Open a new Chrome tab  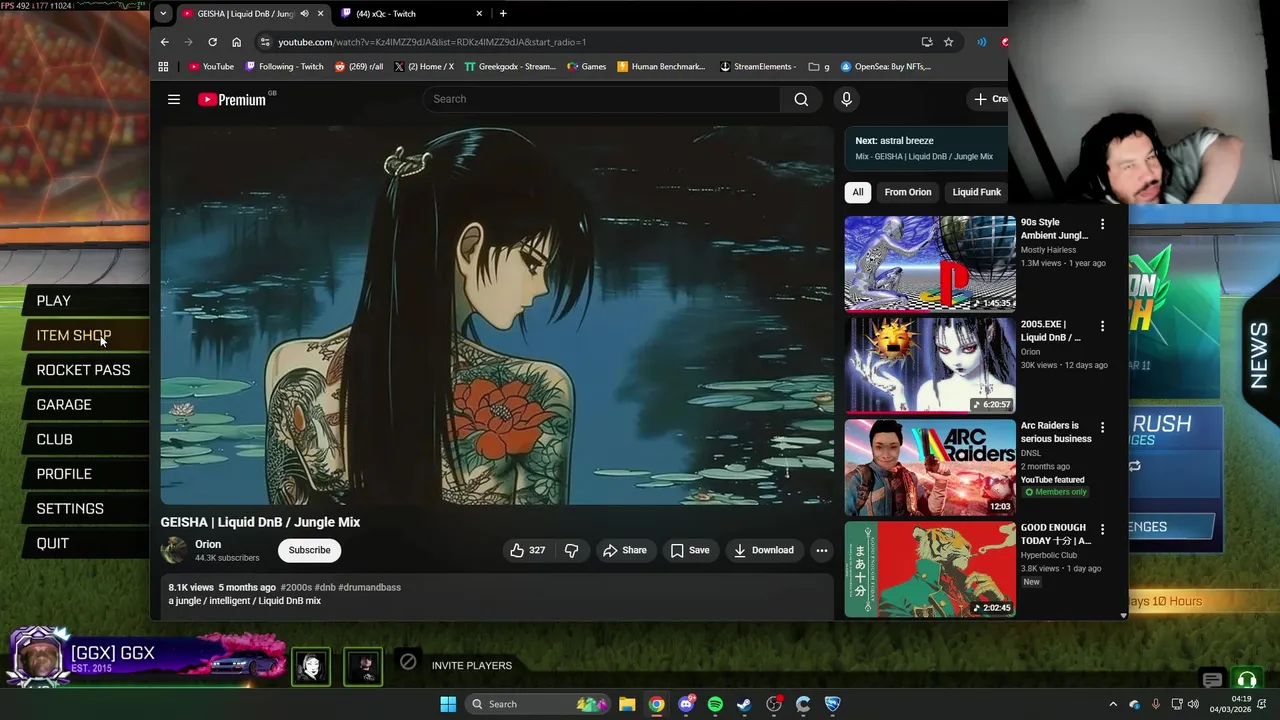(503, 14)
